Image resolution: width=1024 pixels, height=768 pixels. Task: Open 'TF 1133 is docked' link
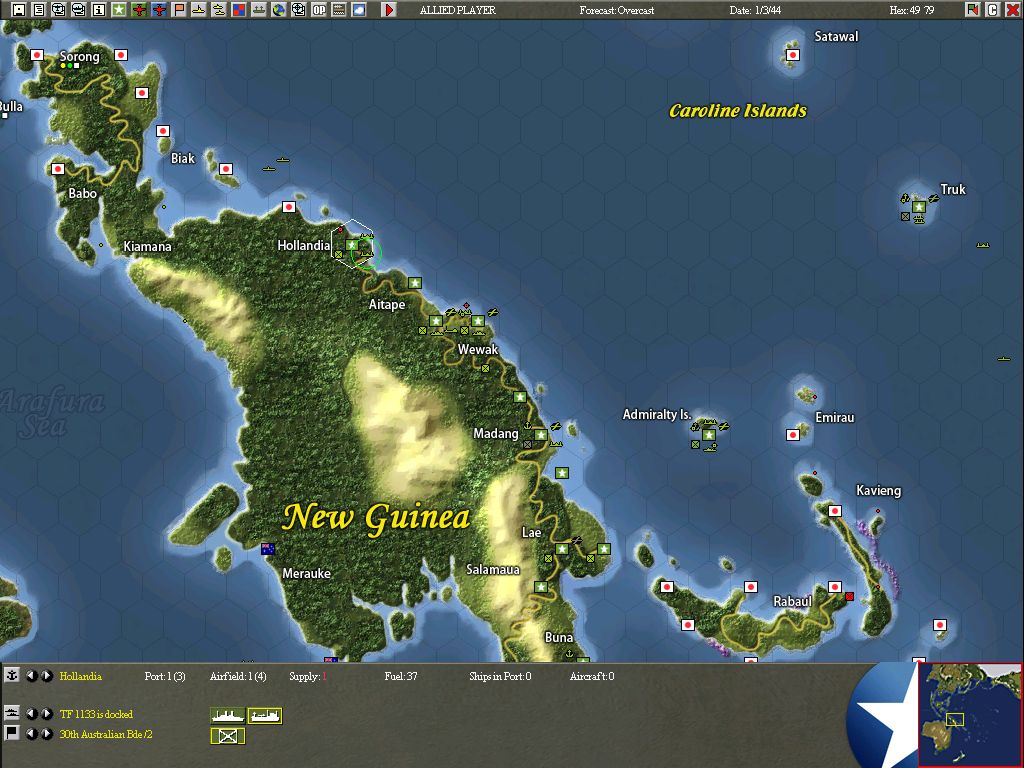[x=96, y=714]
